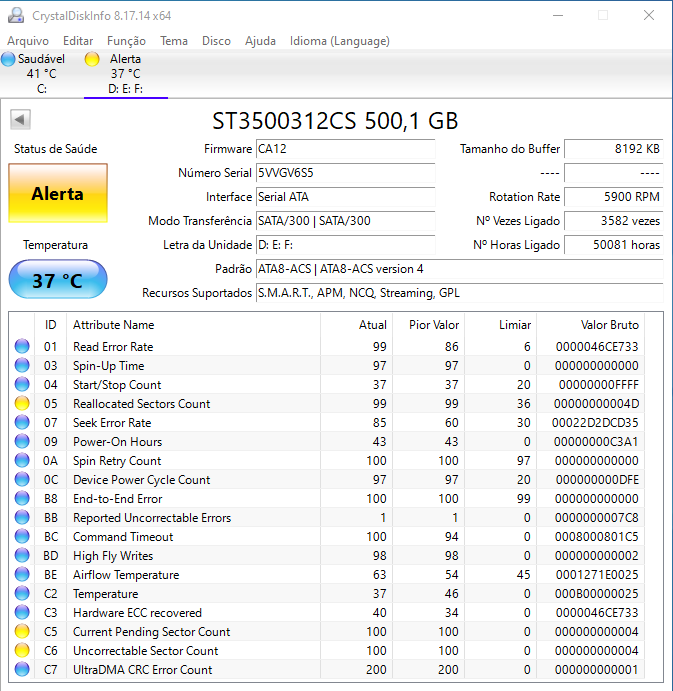Click the blue status orb for Spin-Up Time
The image size is (673, 691).
(22, 365)
